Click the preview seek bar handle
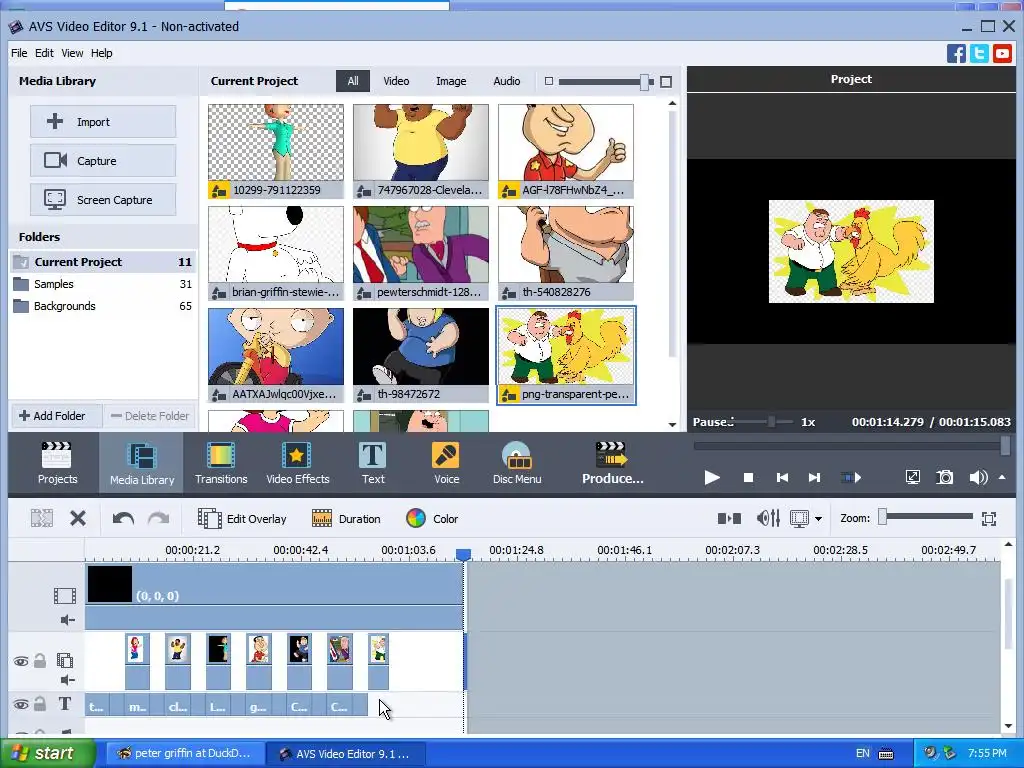 pyautogui.click(x=1005, y=445)
